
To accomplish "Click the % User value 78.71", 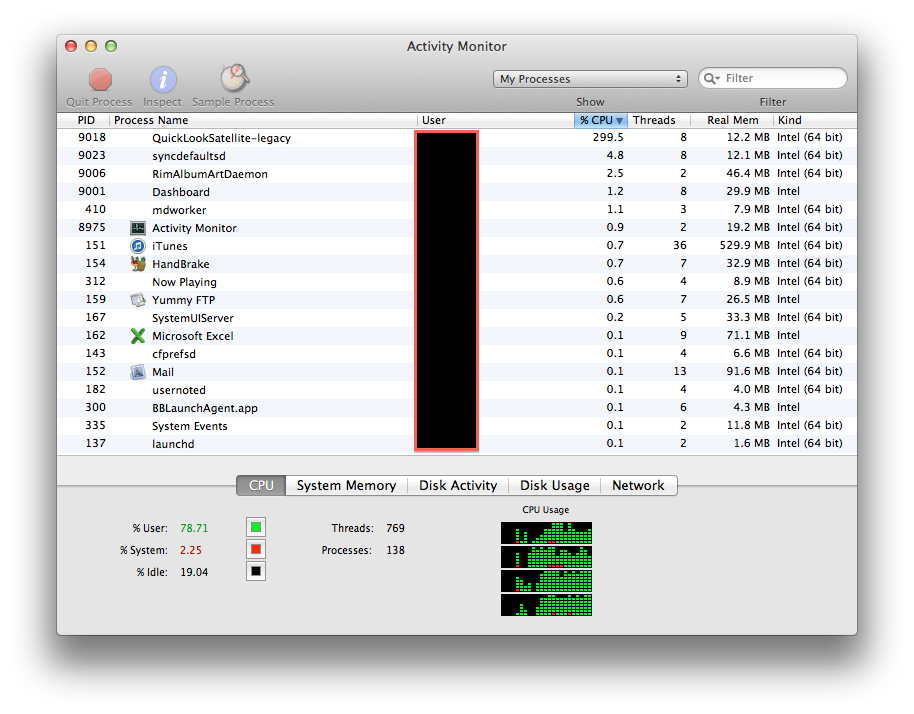I will coord(194,528).
